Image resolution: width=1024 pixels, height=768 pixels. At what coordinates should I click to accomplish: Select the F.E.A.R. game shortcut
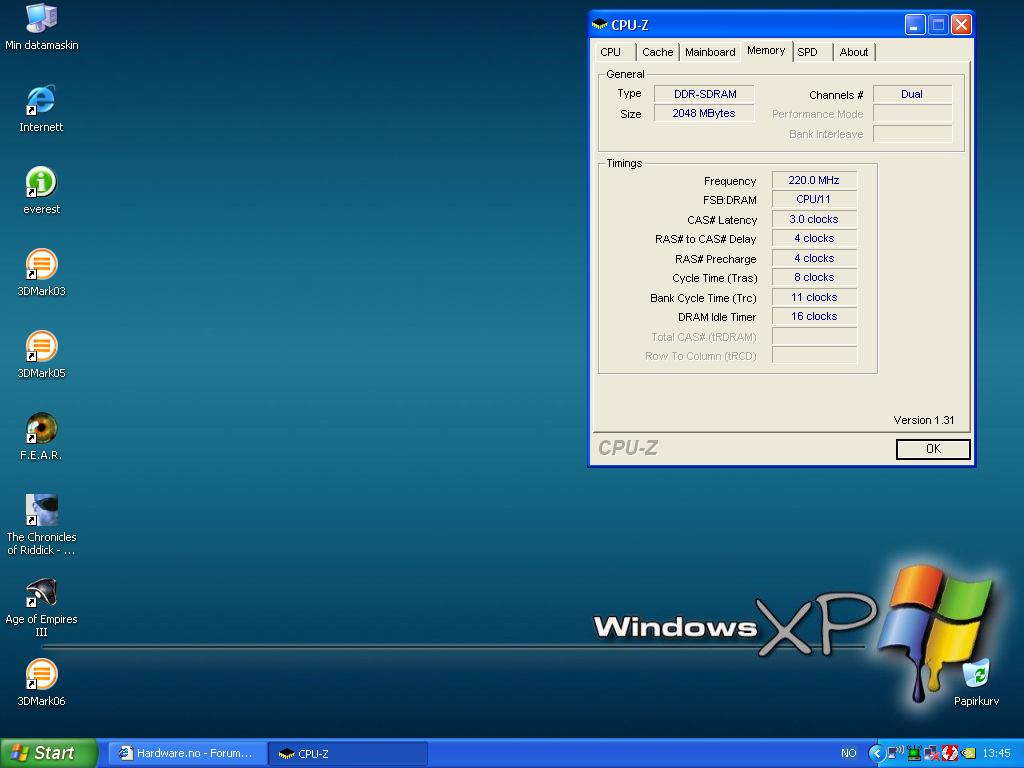[41, 437]
